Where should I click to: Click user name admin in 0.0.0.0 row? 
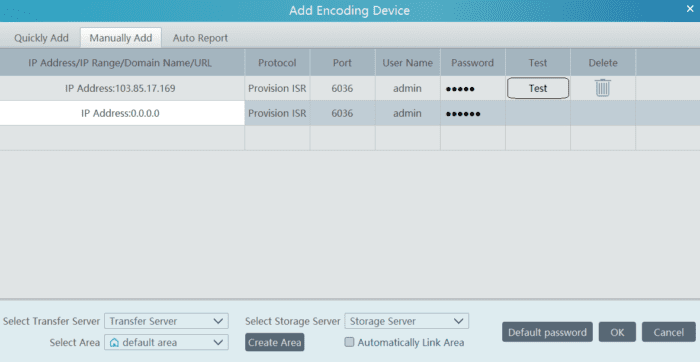pyautogui.click(x=408, y=113)
